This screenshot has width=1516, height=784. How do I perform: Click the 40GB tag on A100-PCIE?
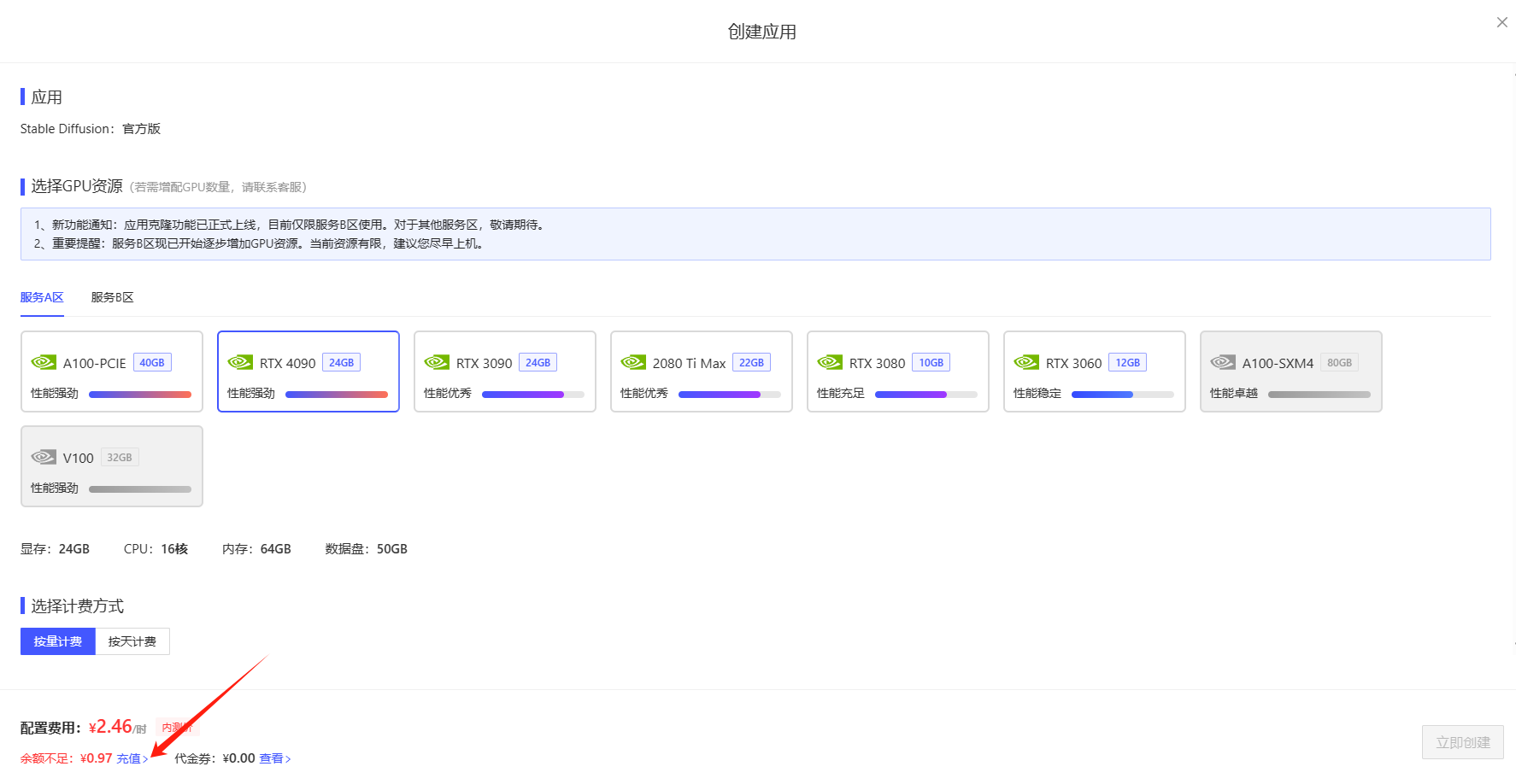point(152,362)
